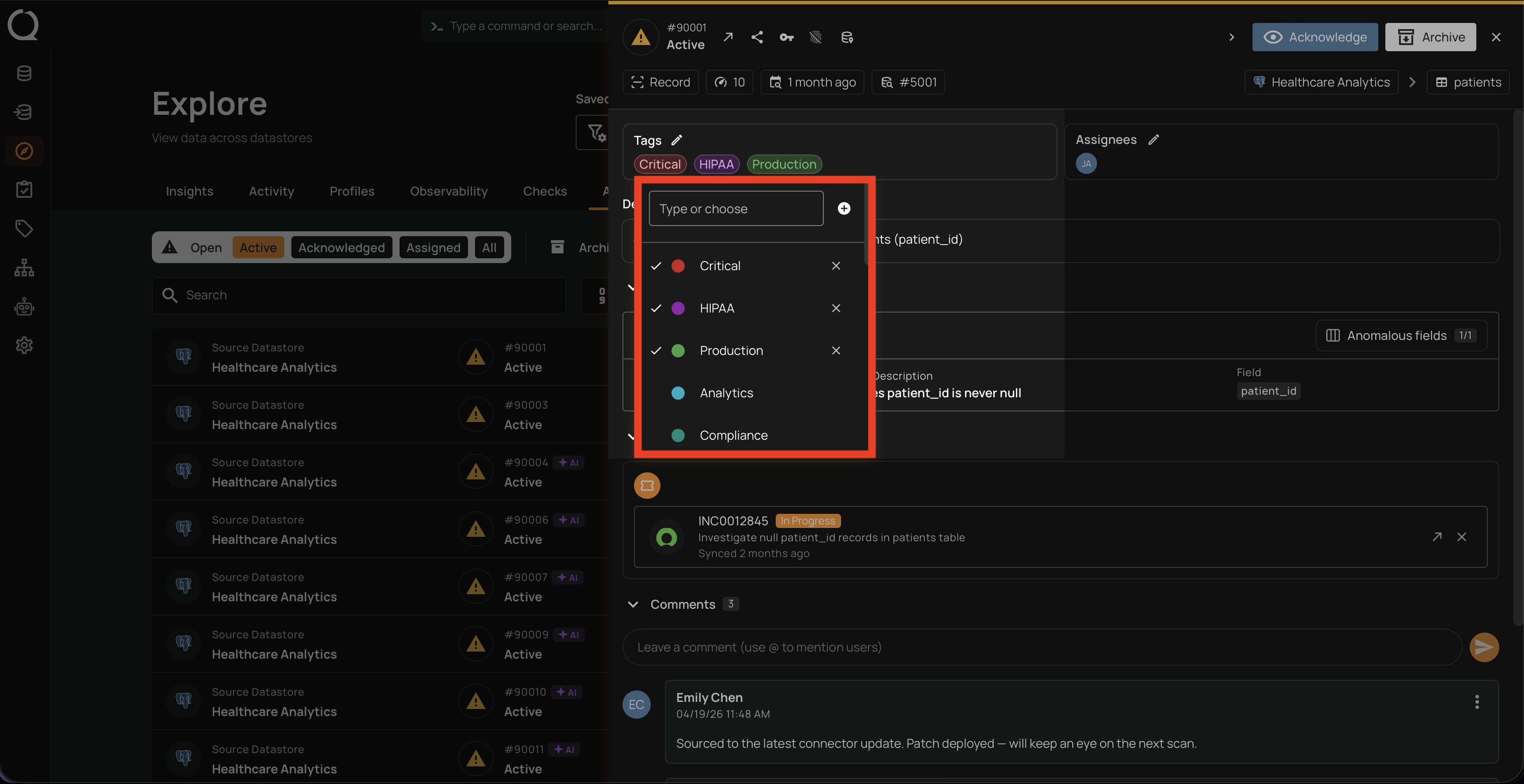Image resolution: width=1524 pixels, height=784 pixels.
Task: Click the key icon in the anomaly header
Action: pos(786,37)
